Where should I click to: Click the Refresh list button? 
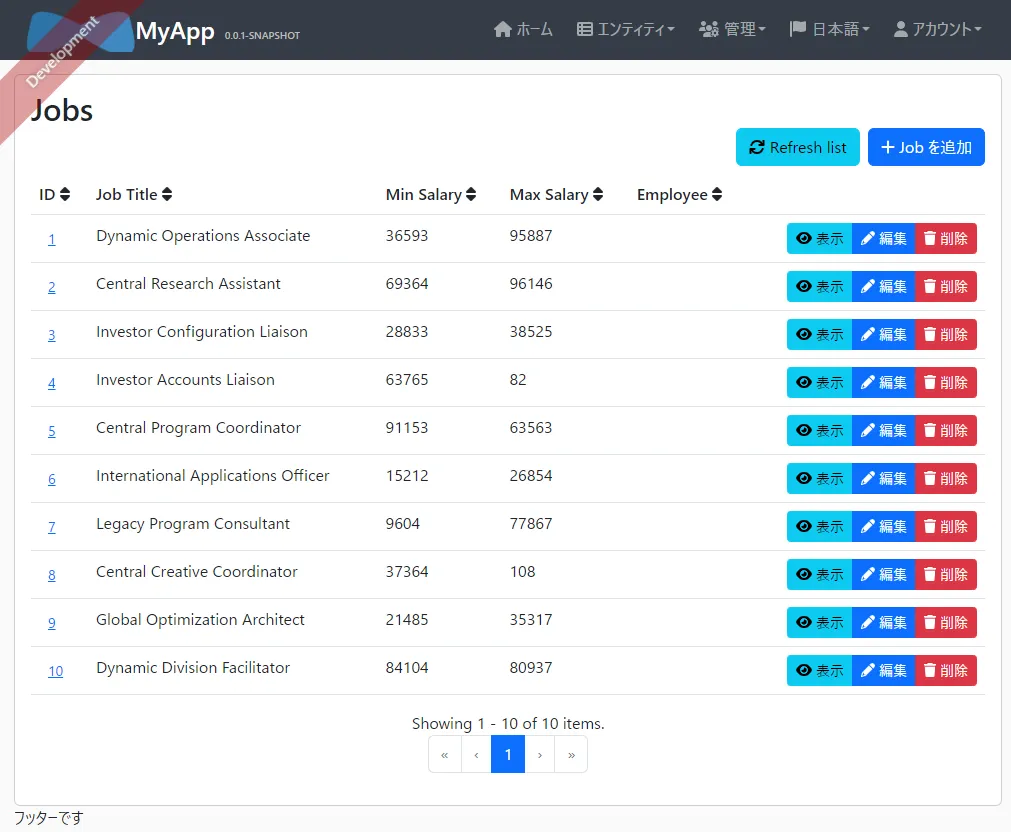pos(798,147)
